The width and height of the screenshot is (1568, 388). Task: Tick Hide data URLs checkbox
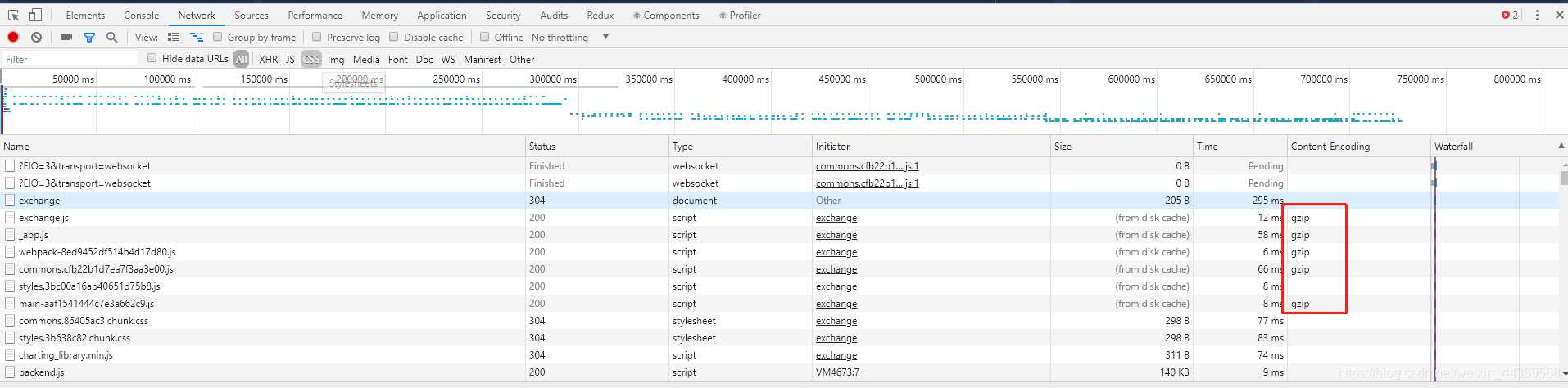coord(152,58)
